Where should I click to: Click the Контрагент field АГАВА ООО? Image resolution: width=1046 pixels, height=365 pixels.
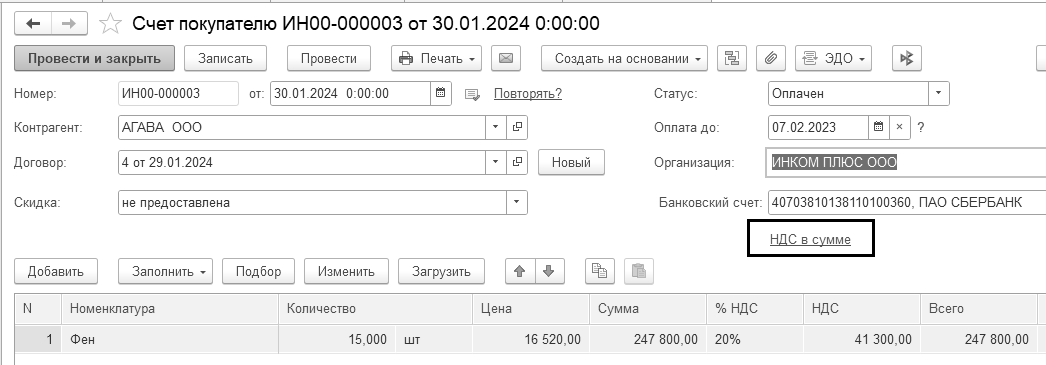302,127
